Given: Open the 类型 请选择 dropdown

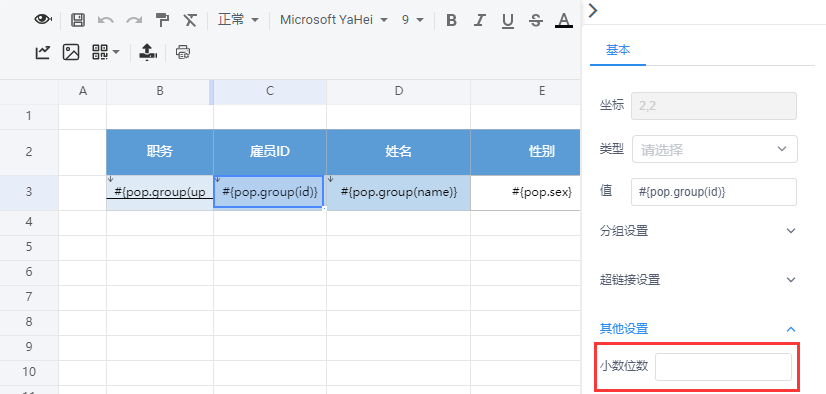Looking at the screenshot, I should 714,149.
